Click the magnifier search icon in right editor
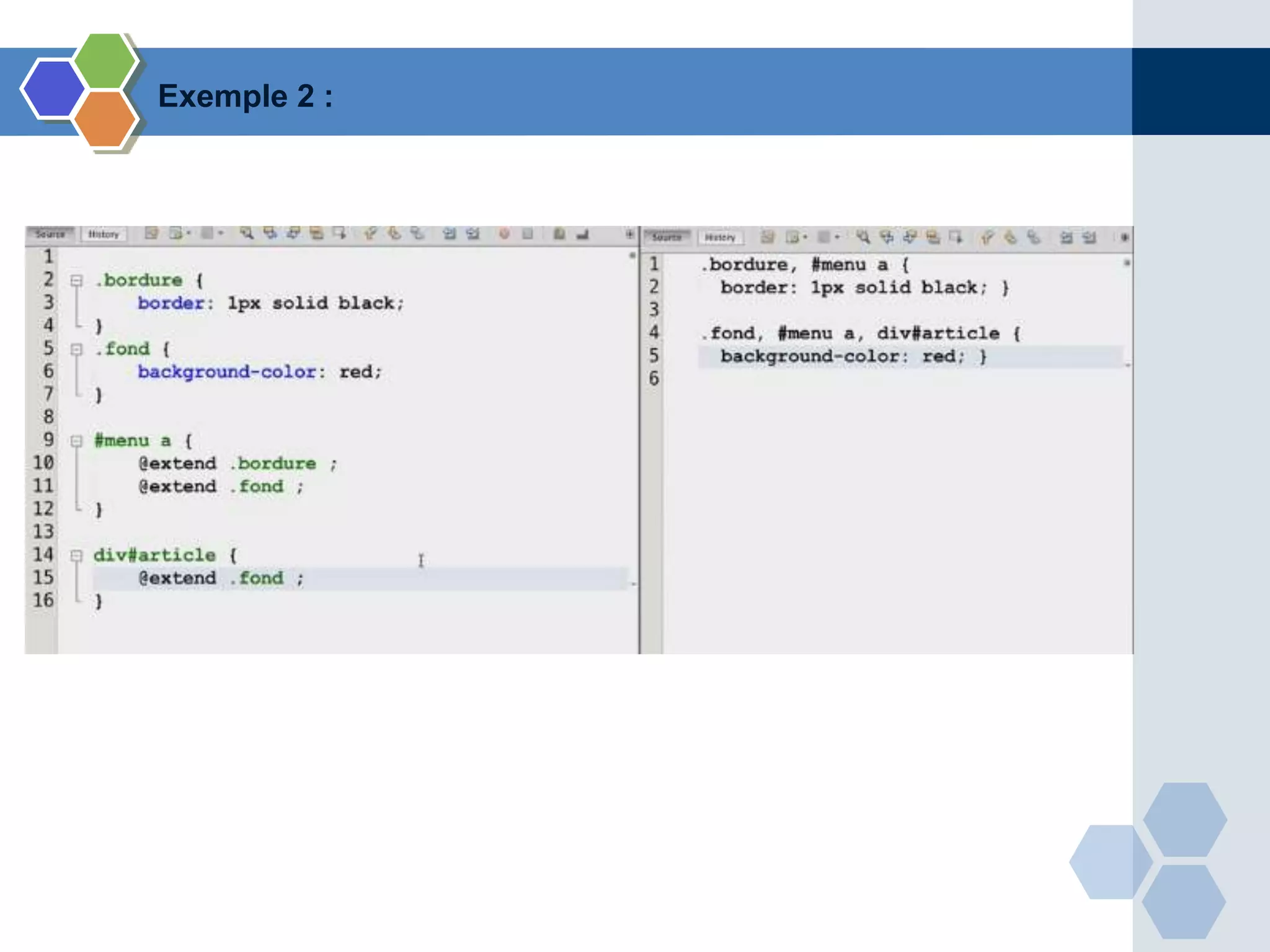1270x952 pixels. point(863,237)
